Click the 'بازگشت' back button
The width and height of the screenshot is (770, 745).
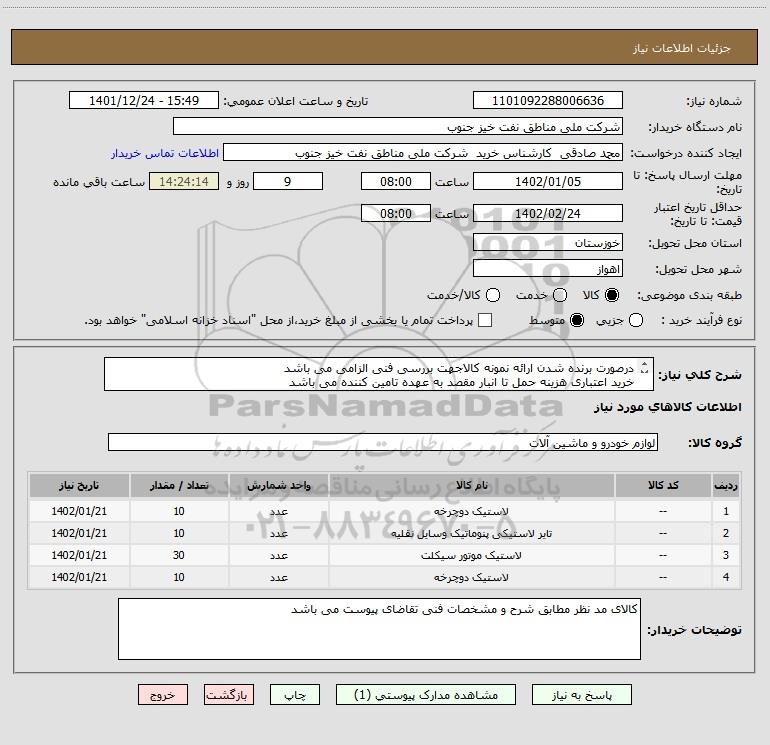[229, 695]
